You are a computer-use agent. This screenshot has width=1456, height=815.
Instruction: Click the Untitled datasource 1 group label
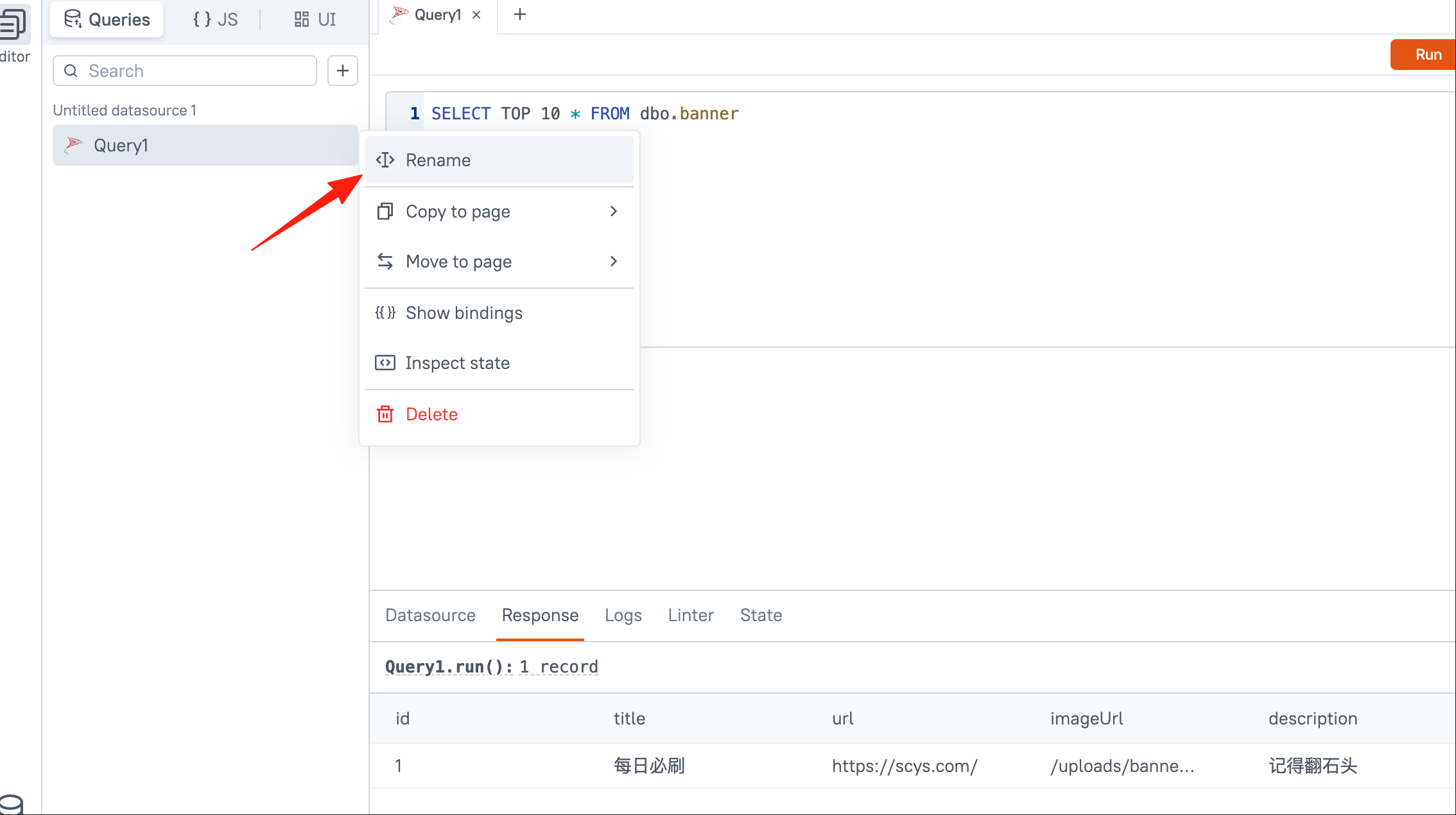tap(125, 110)
